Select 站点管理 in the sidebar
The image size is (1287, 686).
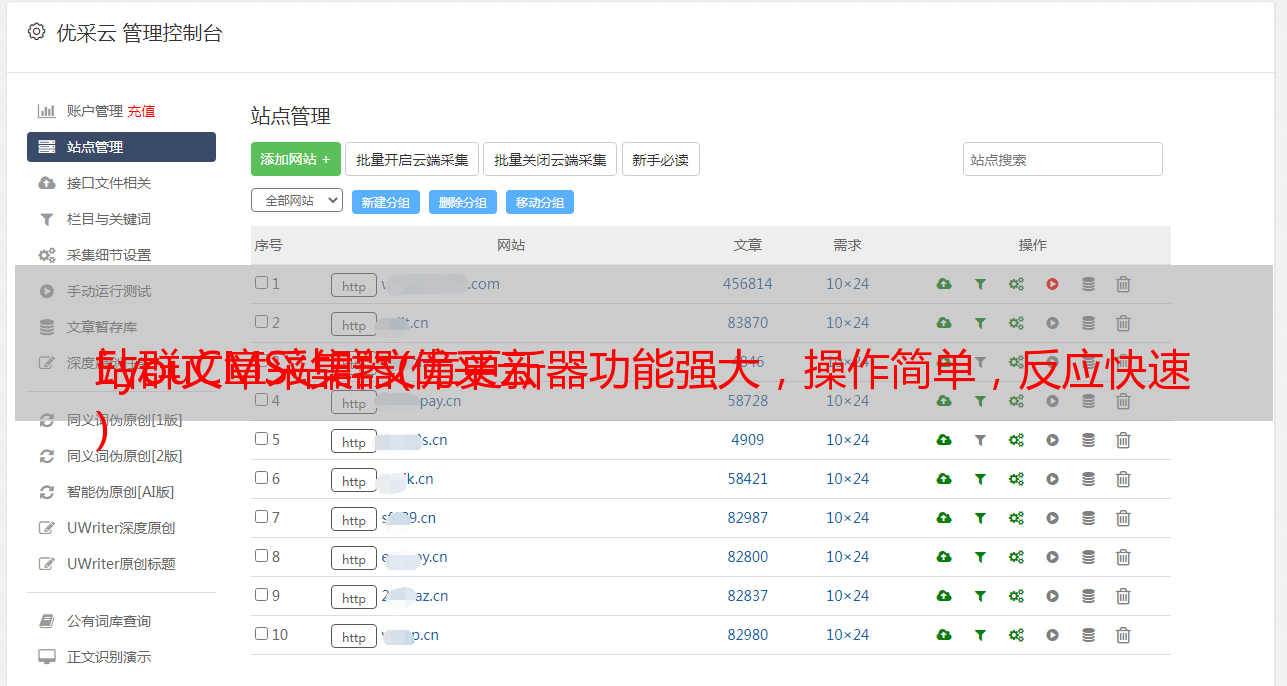(x=121, y=147)
